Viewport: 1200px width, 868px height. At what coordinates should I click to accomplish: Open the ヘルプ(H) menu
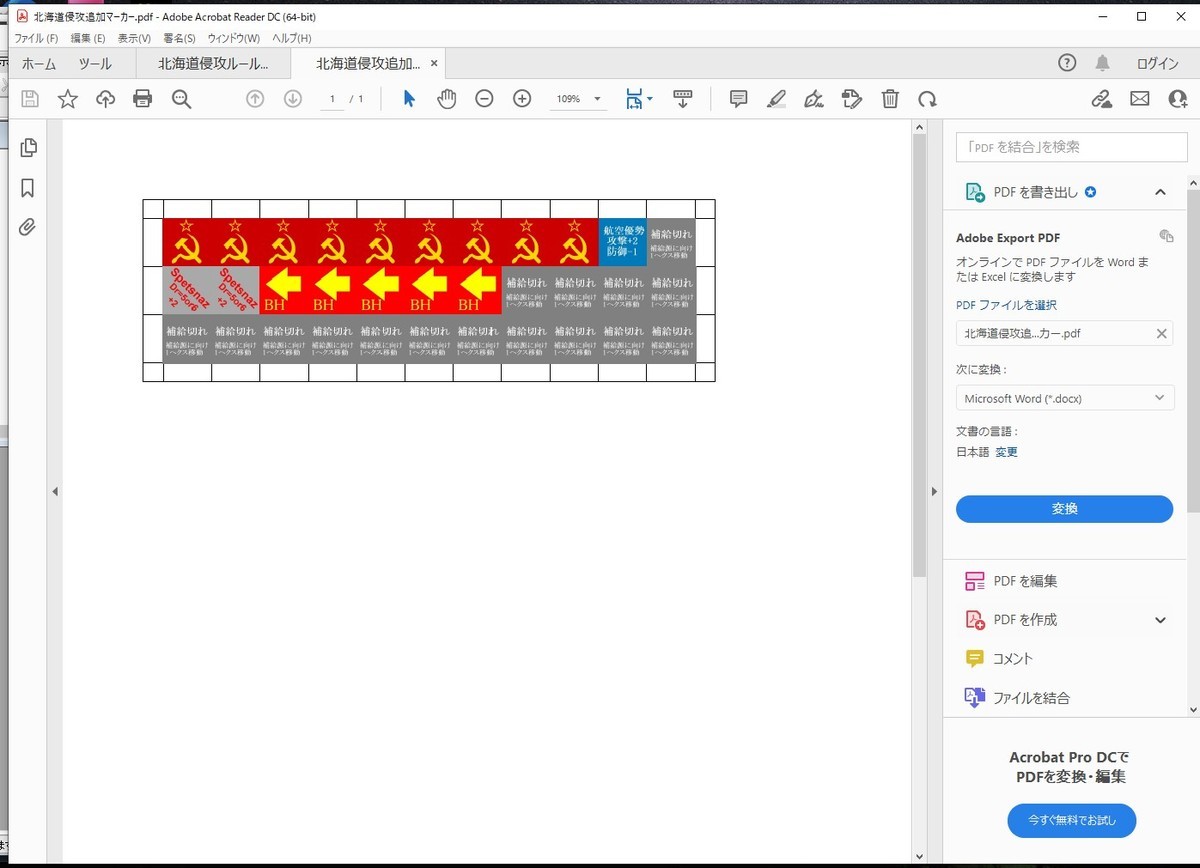coord(292,38)
